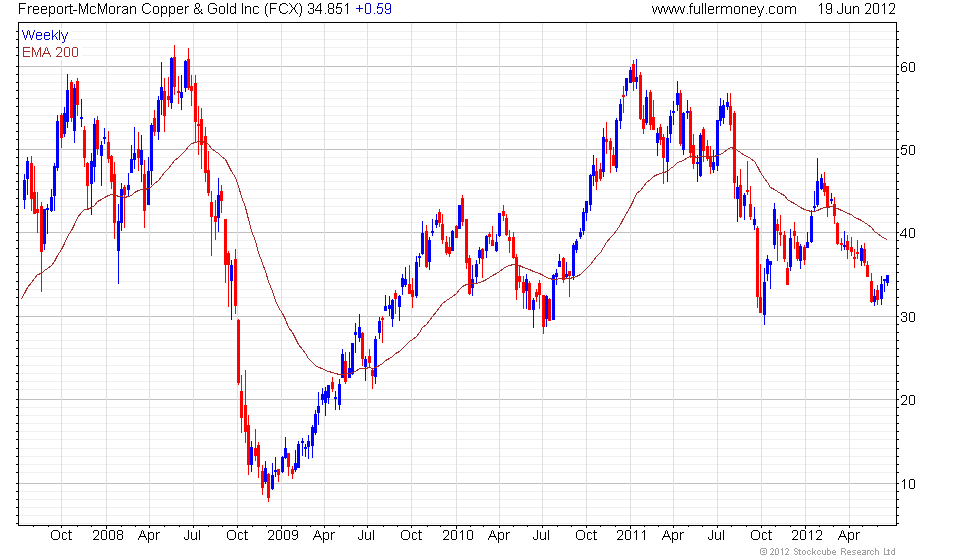Click the 2008 year axis label

pos(108,536)
